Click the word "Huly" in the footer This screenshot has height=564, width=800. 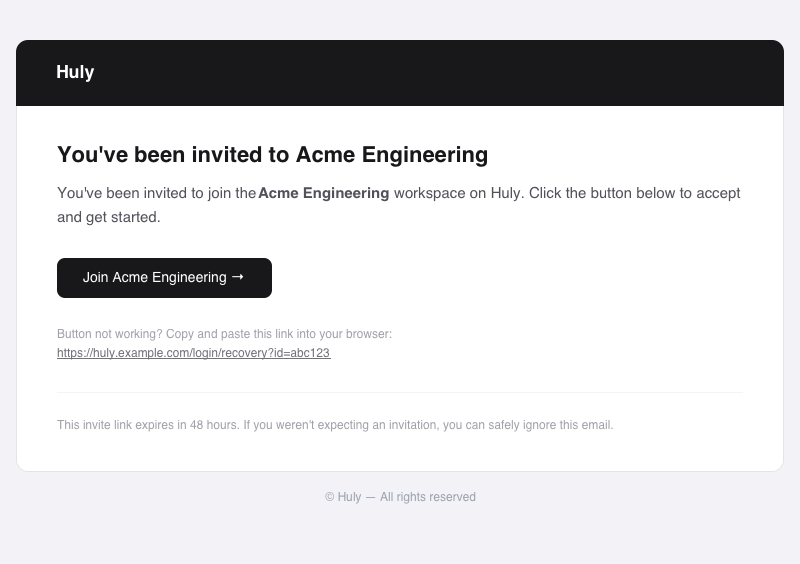click(x=349, y=497)
